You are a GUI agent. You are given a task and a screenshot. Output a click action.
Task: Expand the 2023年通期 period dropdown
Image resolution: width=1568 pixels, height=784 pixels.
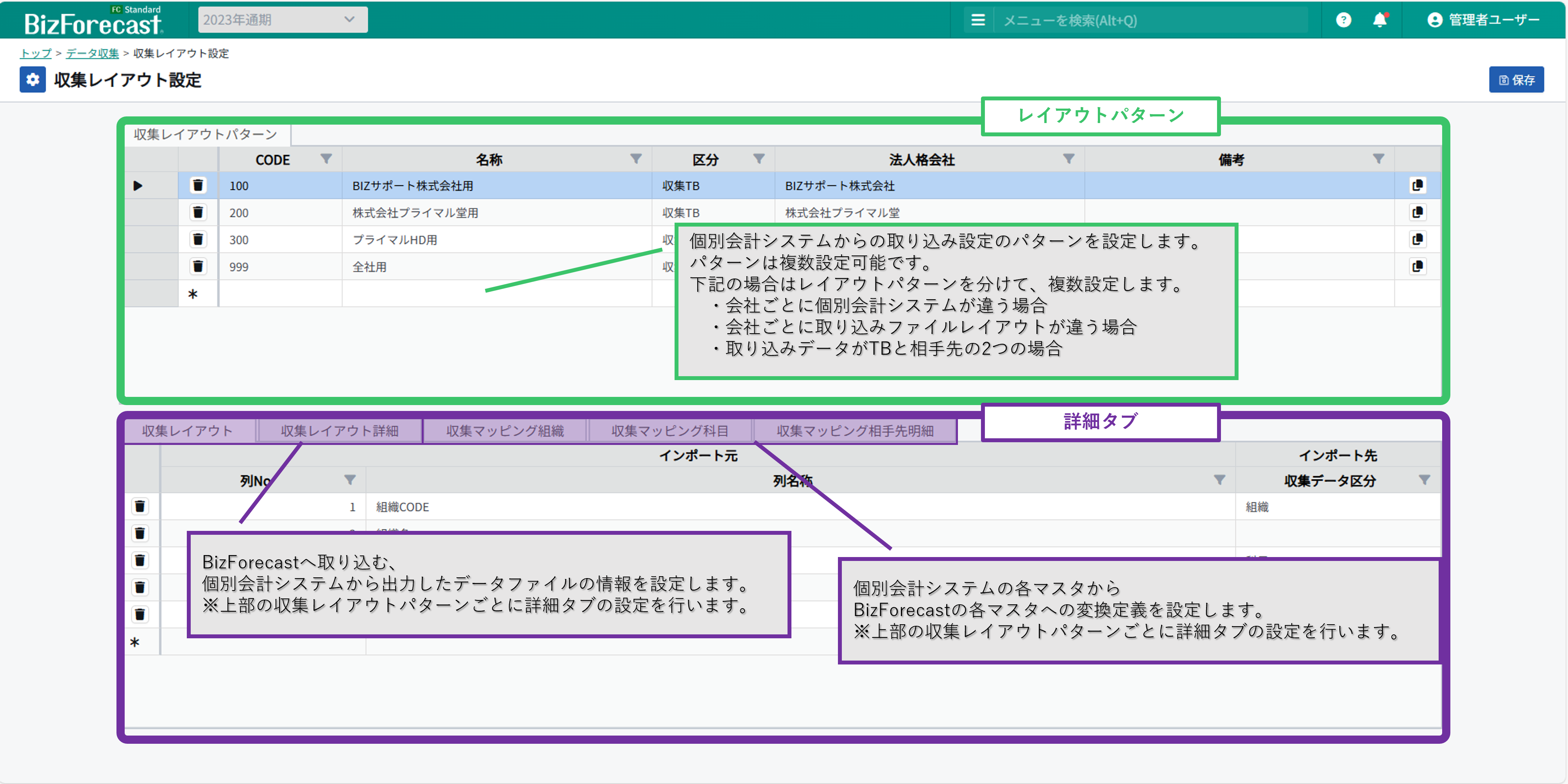[x=283, y=20]
